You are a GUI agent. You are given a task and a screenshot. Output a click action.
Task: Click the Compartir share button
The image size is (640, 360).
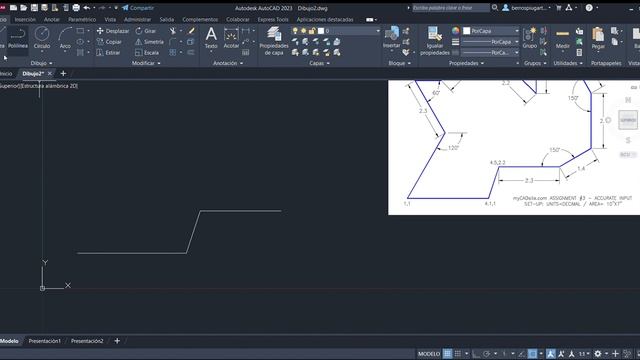pos(138,8)
